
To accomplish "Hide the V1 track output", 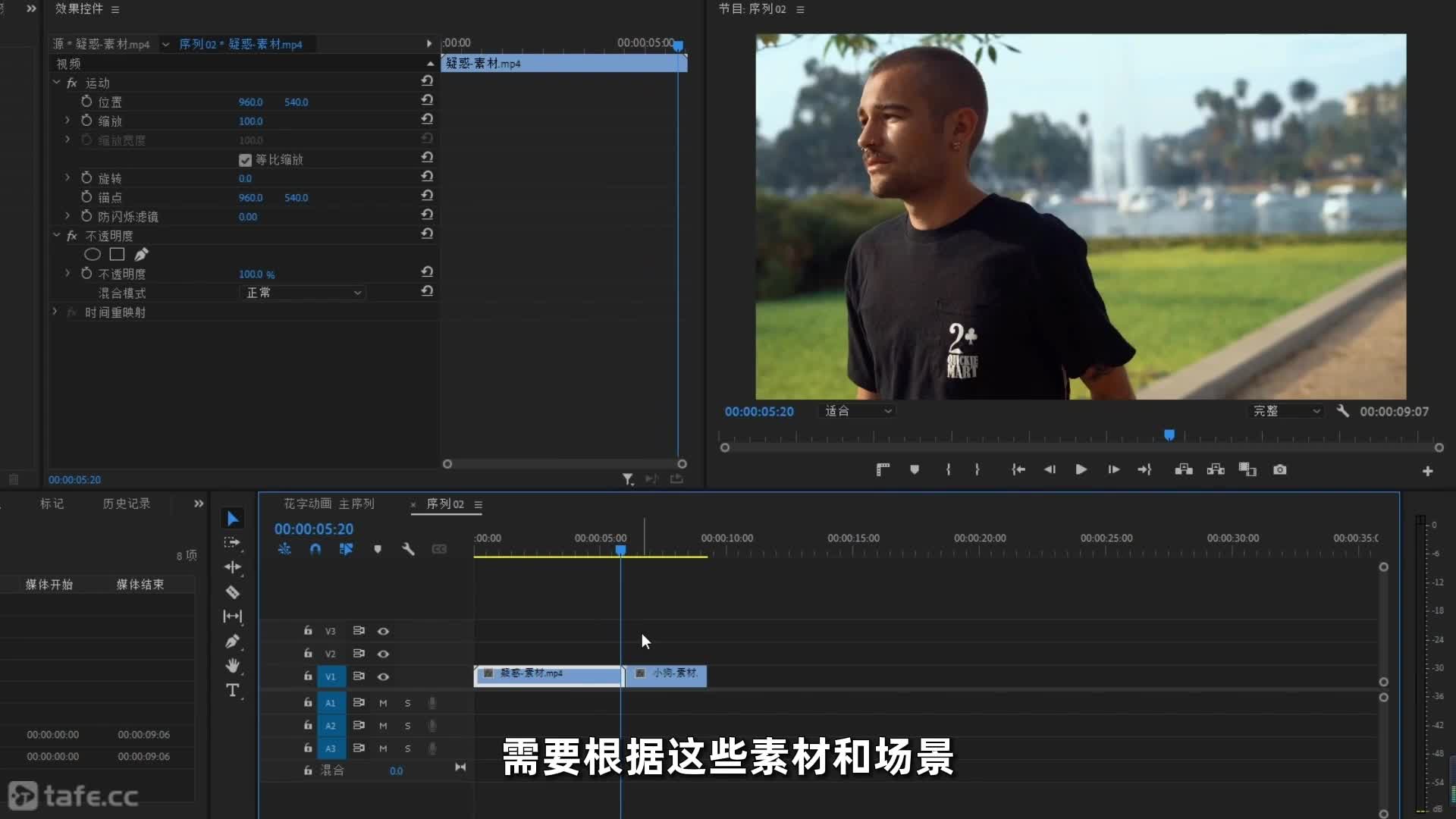I will click(x=383, y=676).
